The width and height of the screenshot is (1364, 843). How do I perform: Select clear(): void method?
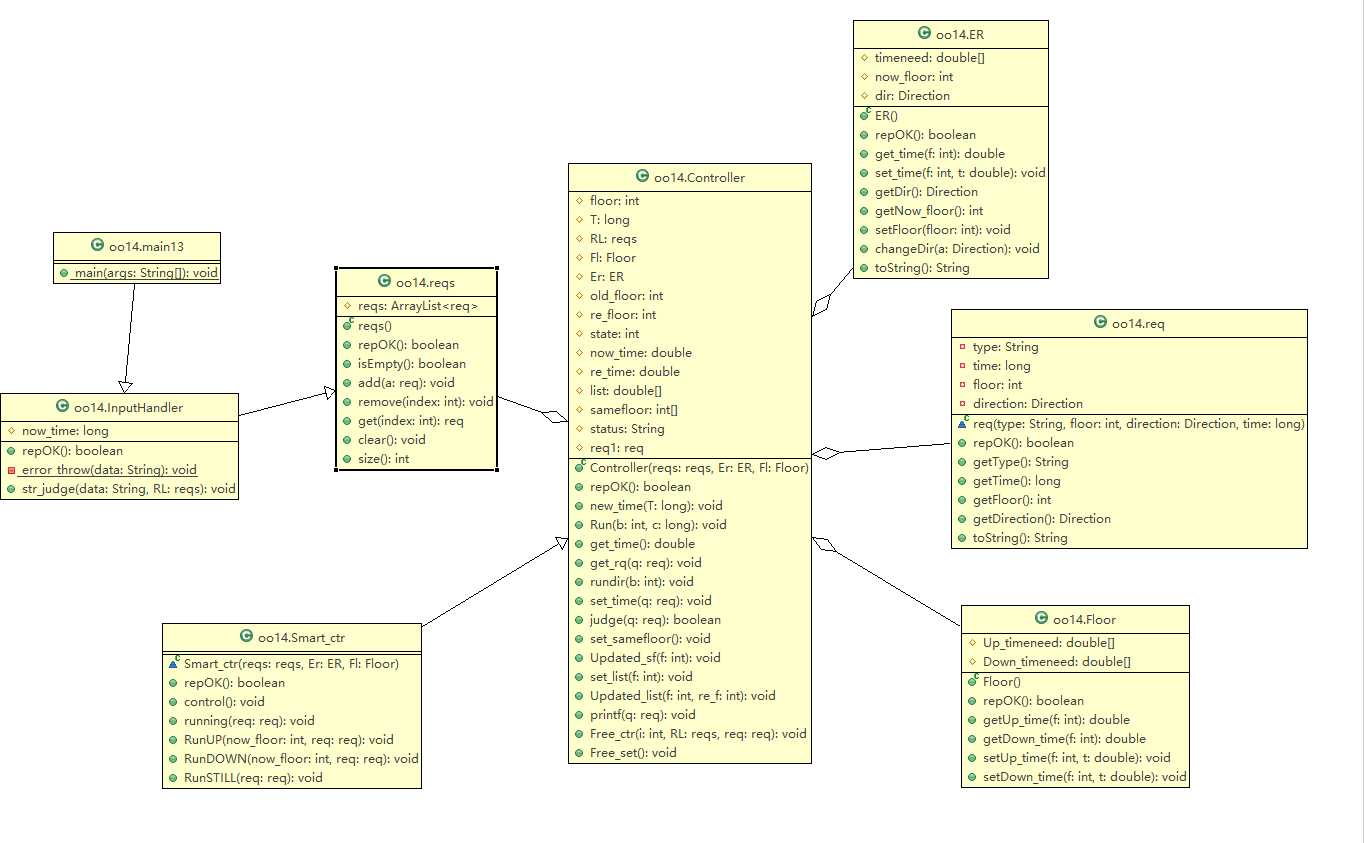click(391, 440)
